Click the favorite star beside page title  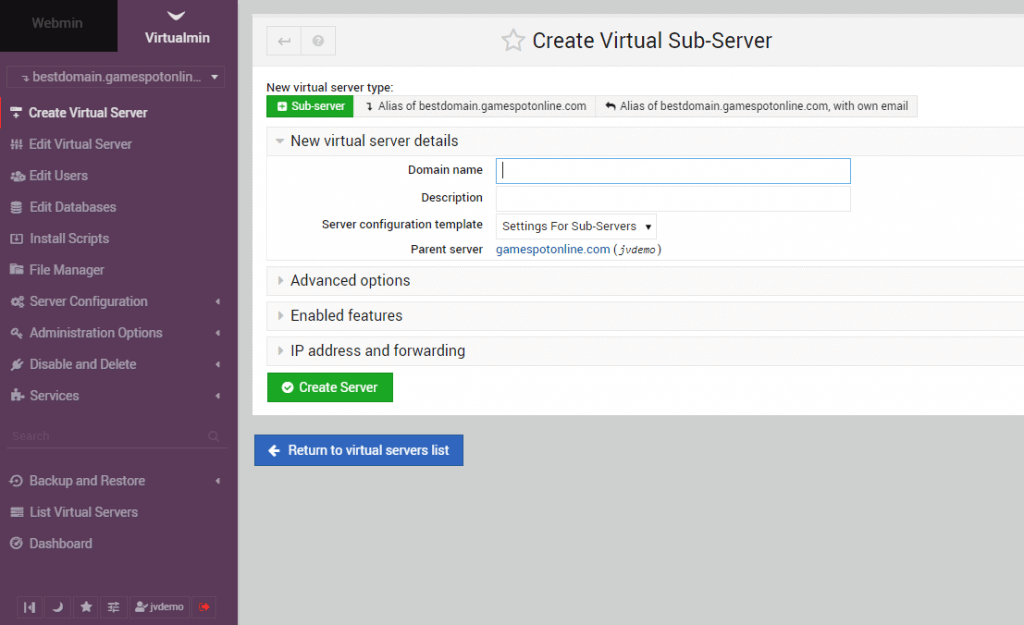(x=513, y=41)
